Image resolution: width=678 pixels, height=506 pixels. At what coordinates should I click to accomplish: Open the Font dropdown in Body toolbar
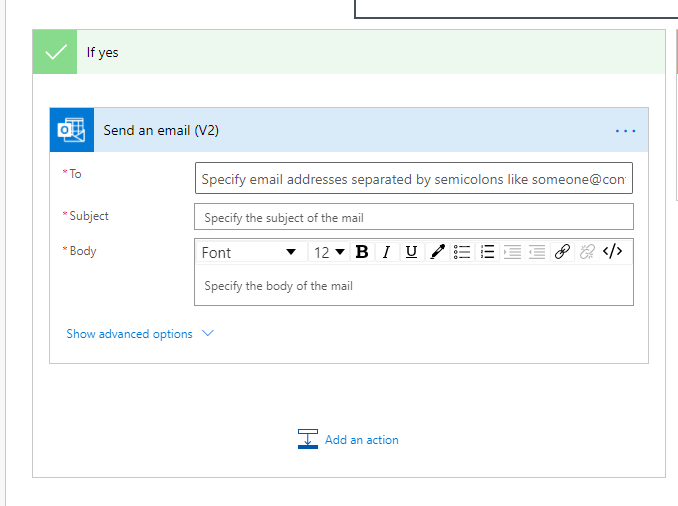click(251, 252)
